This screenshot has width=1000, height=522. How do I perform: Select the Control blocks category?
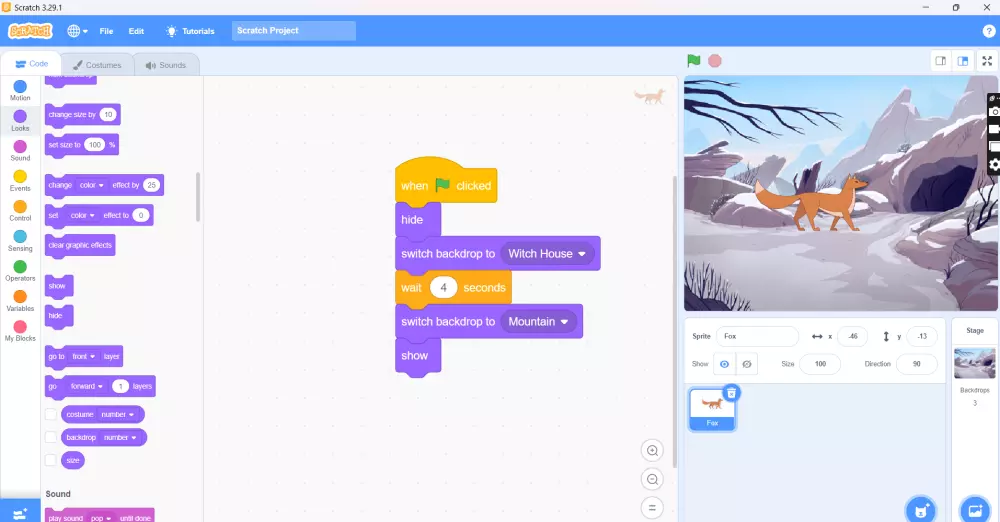20,211
